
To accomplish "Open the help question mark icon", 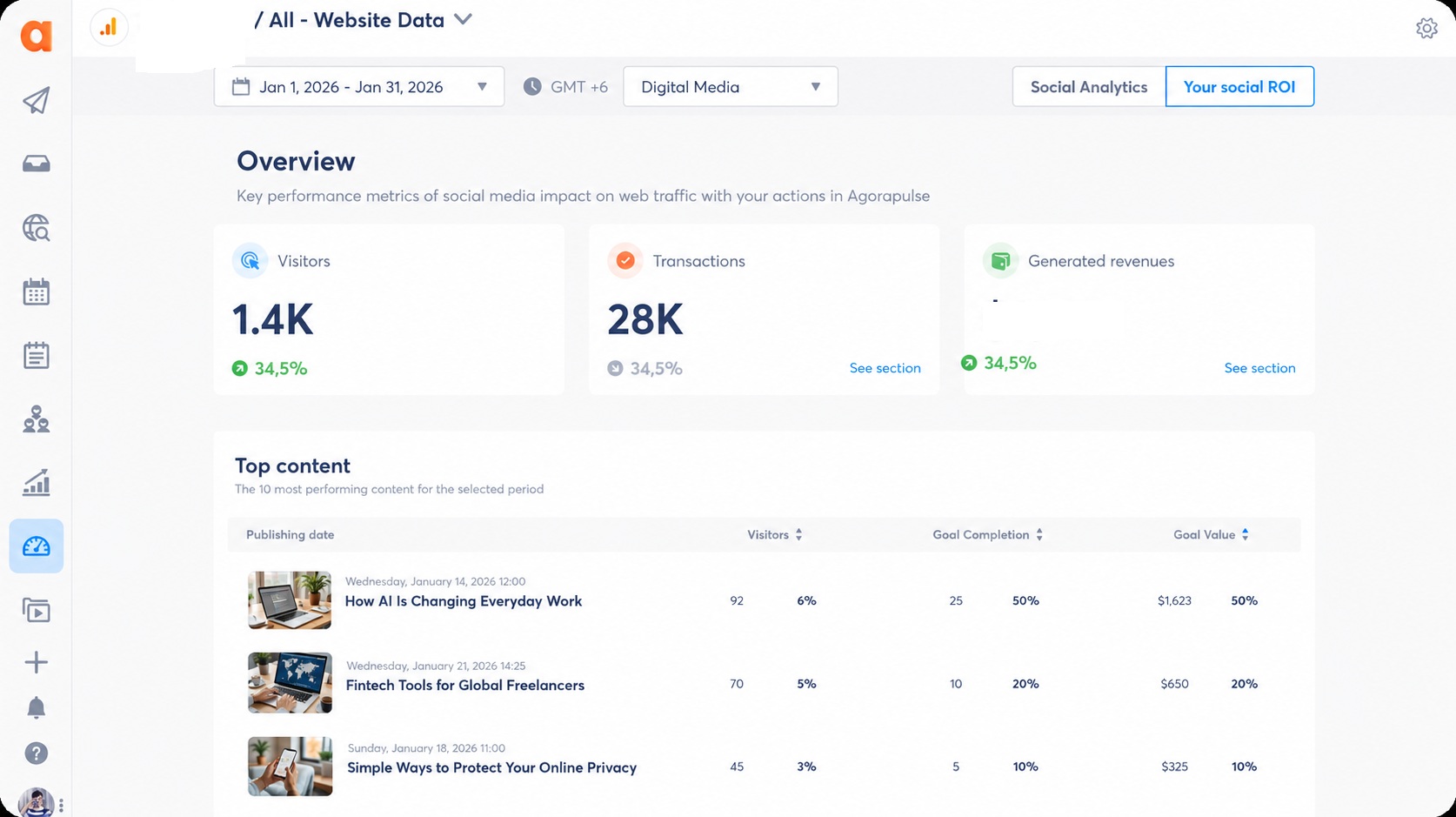I will (x=36, y=753).
